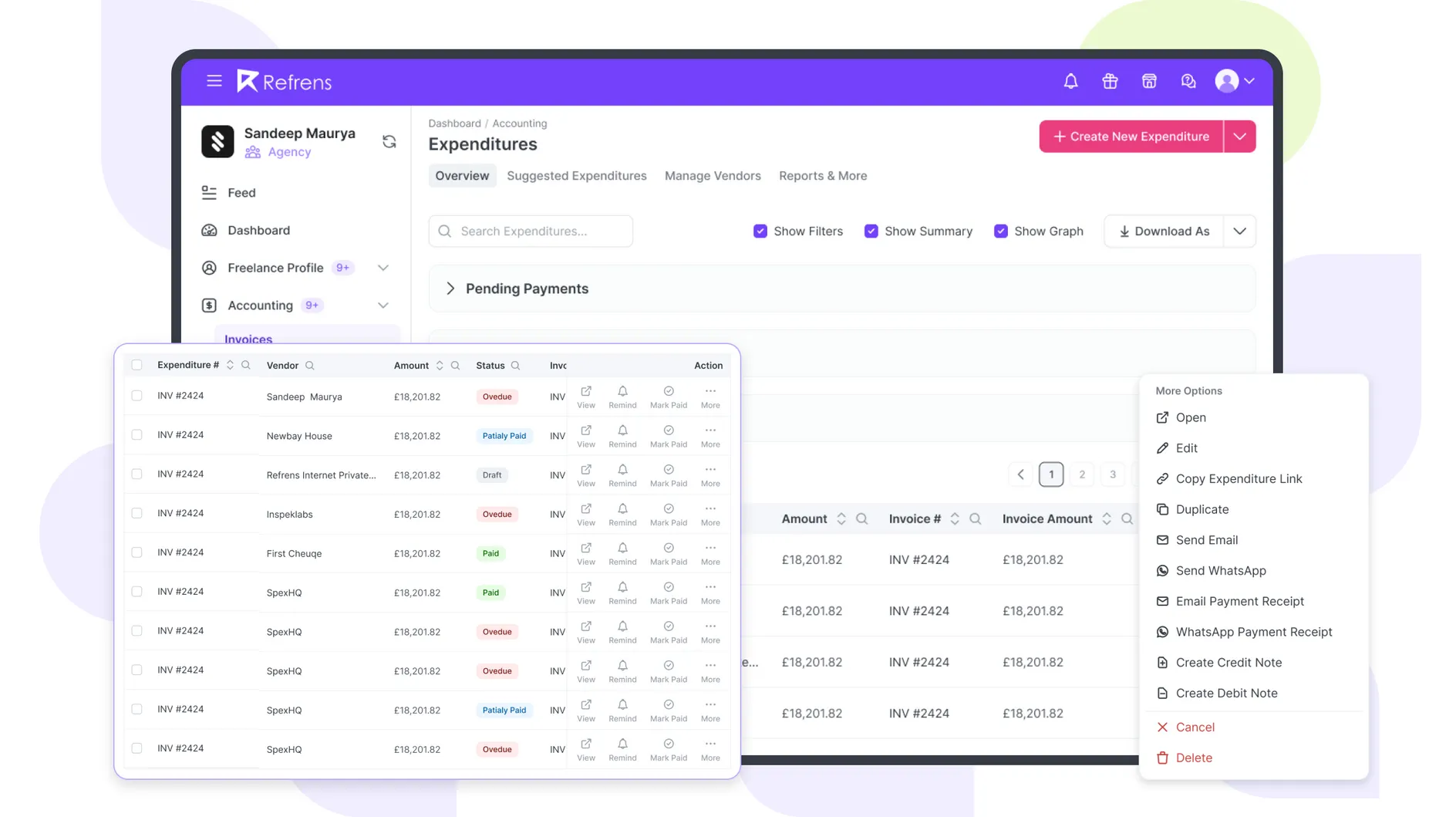Open the notifications bell icon
This screenshot has height=817, width=1456.
click(1070, 81)
